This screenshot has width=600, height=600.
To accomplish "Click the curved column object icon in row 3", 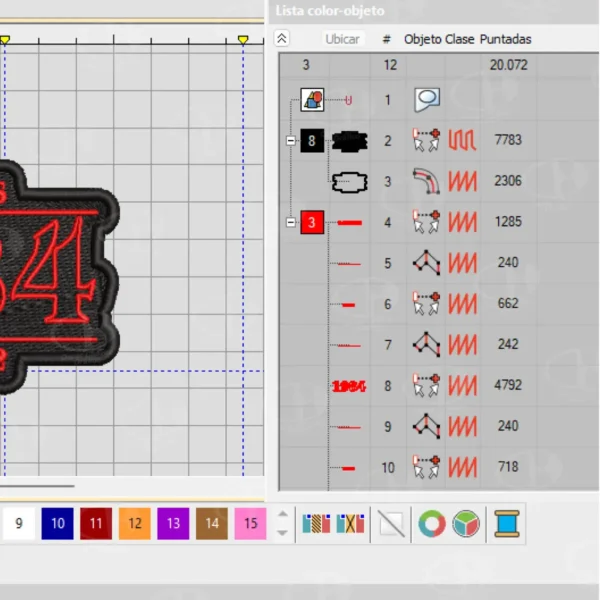I will pyautogui.click(x=427, y=181).
